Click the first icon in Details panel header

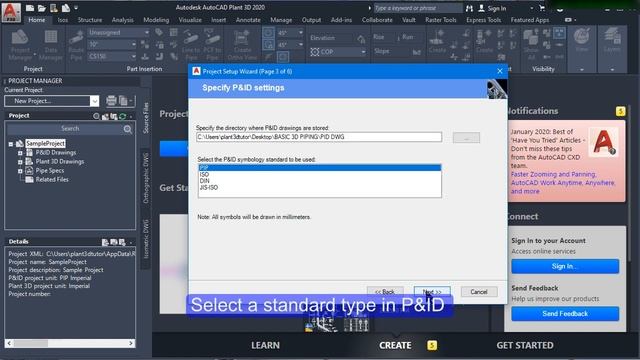[105, 242]
